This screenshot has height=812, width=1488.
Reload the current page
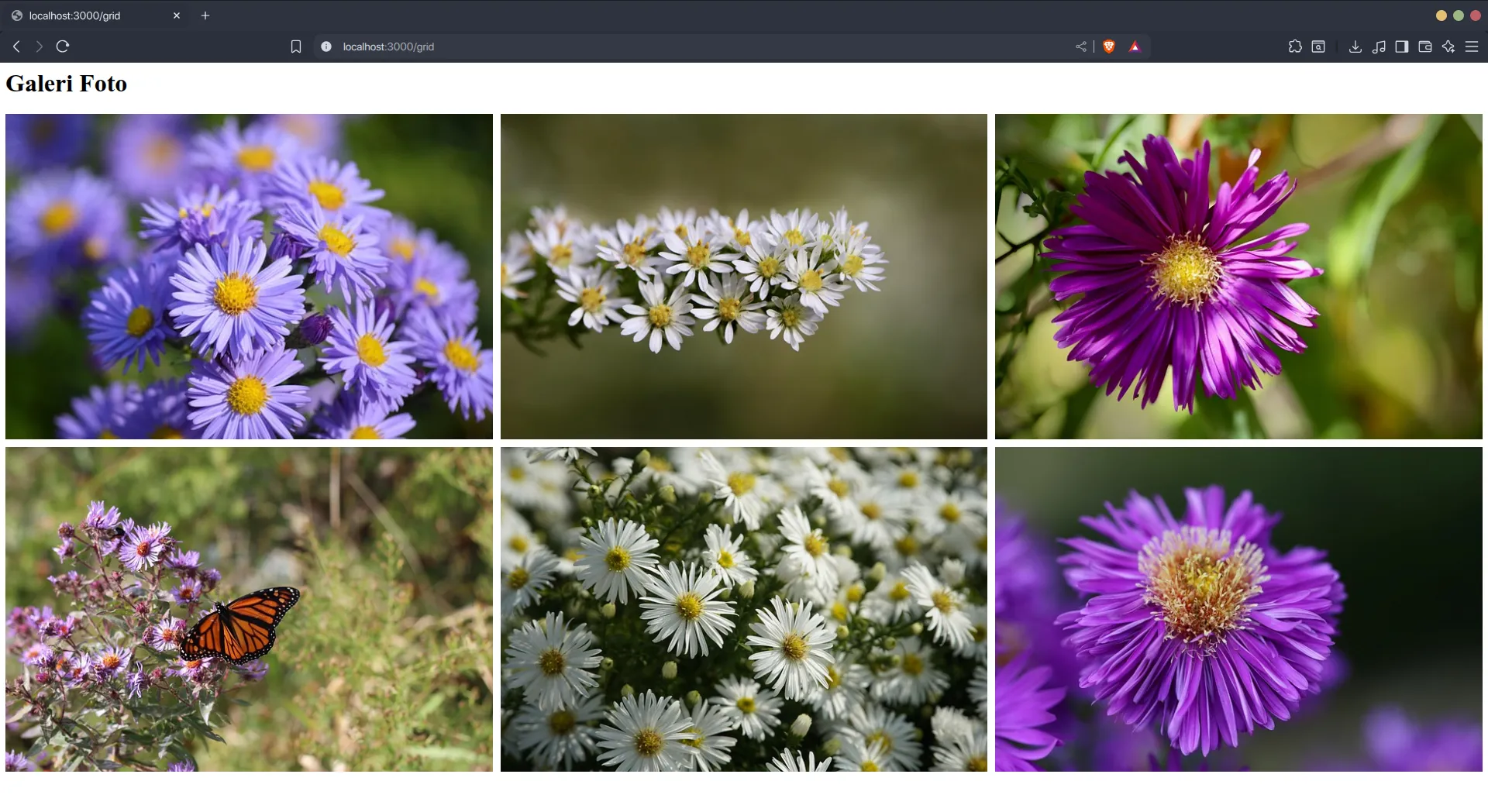click(63, 46)
